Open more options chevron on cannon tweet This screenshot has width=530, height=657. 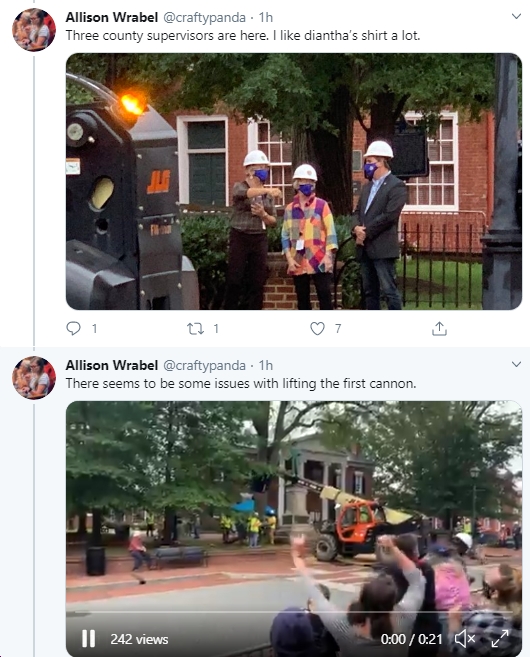click(x=516, y=364)
